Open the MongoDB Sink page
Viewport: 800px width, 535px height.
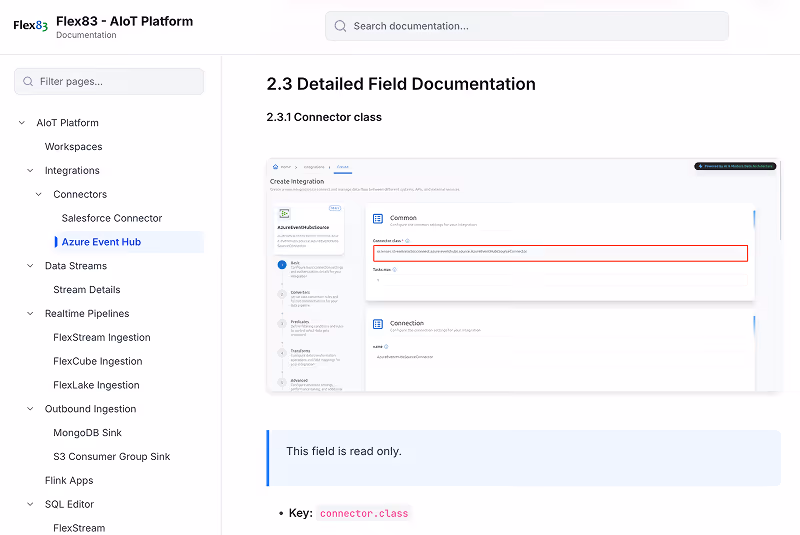(87, 433)
